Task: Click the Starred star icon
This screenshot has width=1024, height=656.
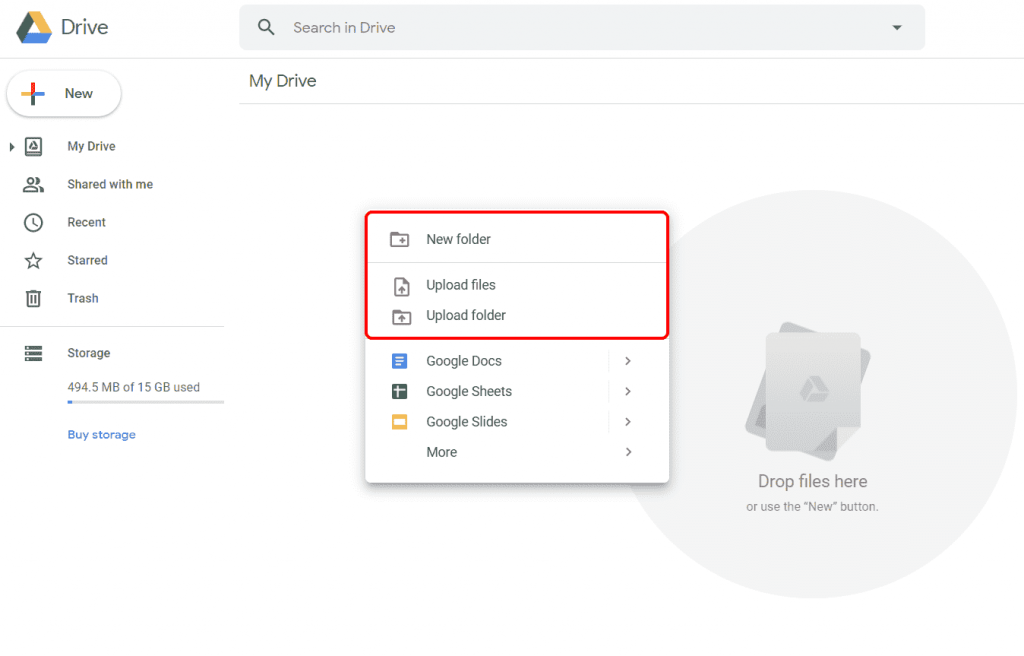Action: (33, 261)
